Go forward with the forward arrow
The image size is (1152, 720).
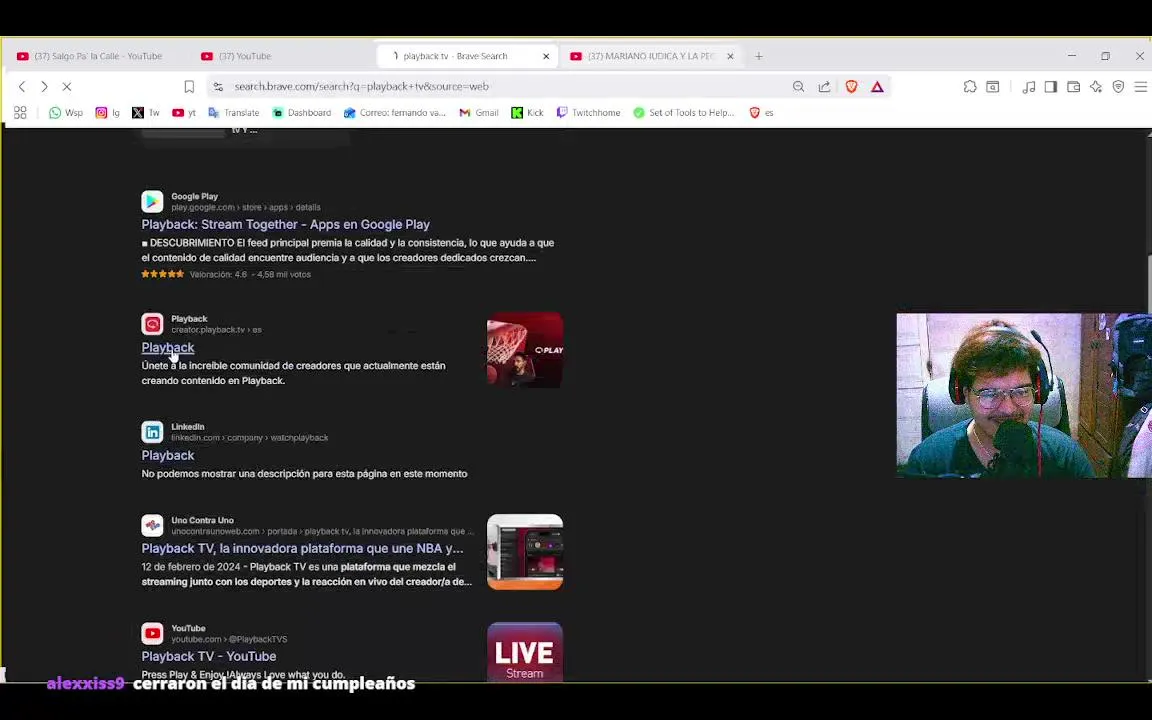click(44, 87)
